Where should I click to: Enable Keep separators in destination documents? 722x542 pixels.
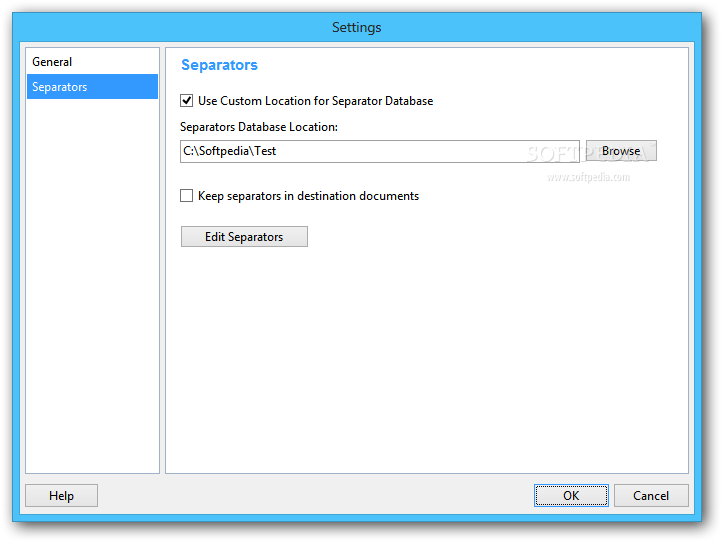186,196
